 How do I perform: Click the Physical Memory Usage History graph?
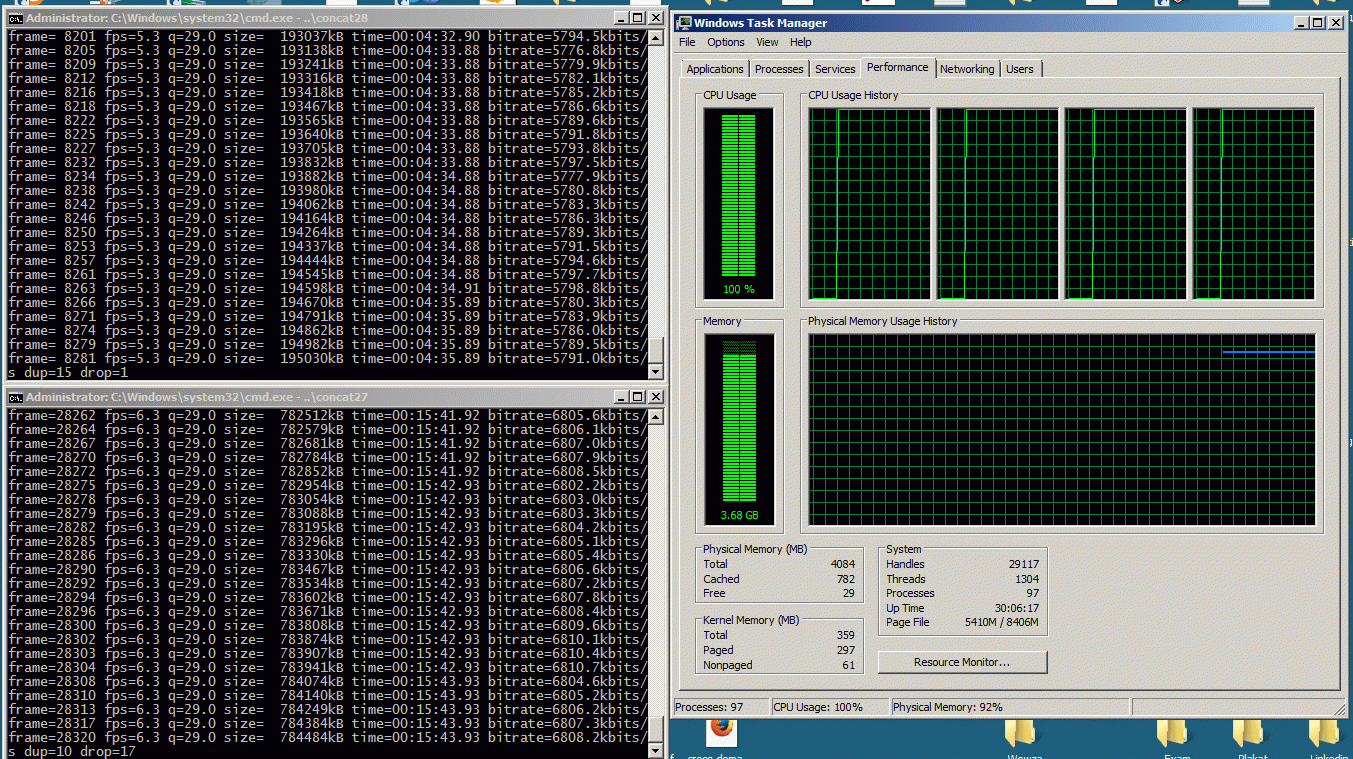point(1062,430)
